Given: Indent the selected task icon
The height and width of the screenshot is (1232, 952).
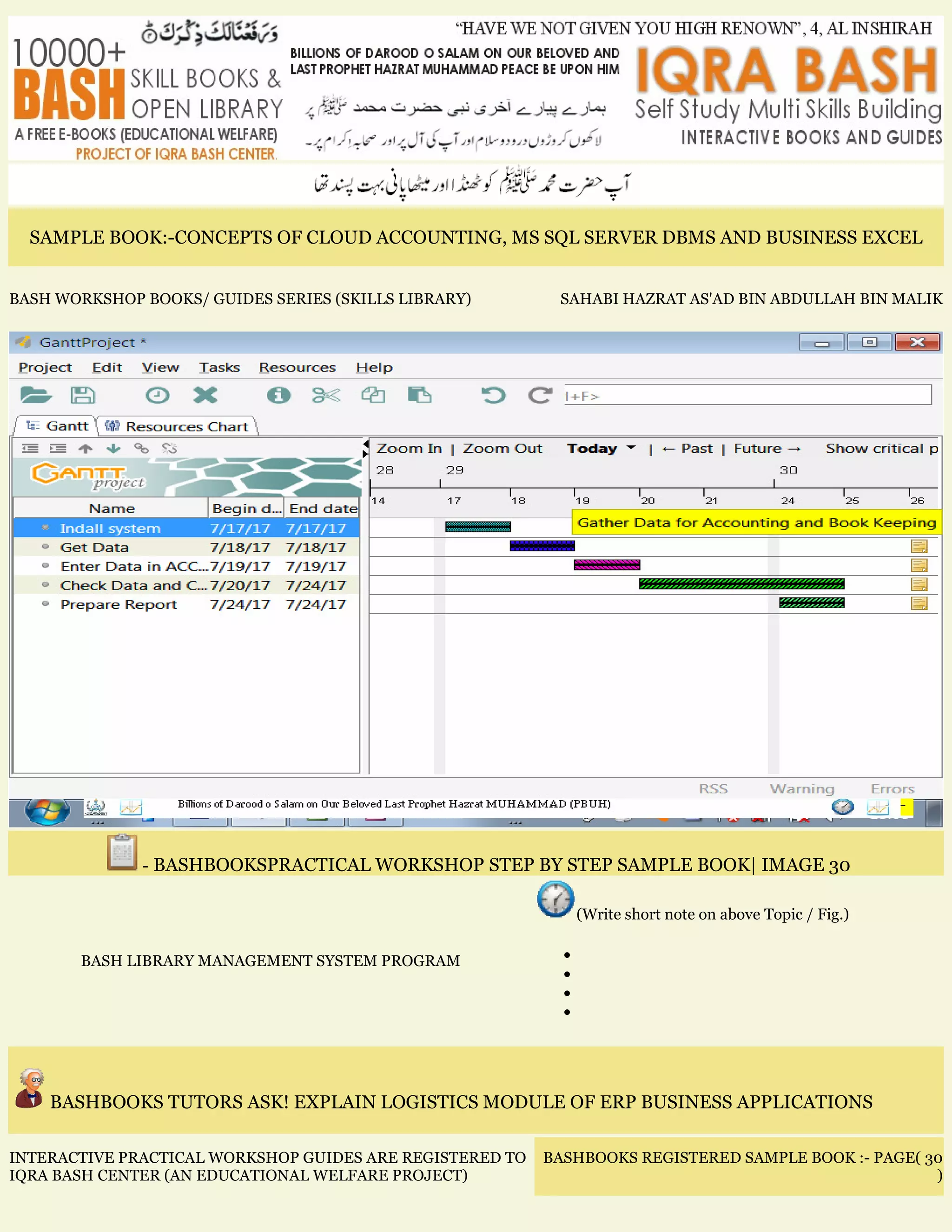Looking at the screenshot, I should (x=58, y=449).
